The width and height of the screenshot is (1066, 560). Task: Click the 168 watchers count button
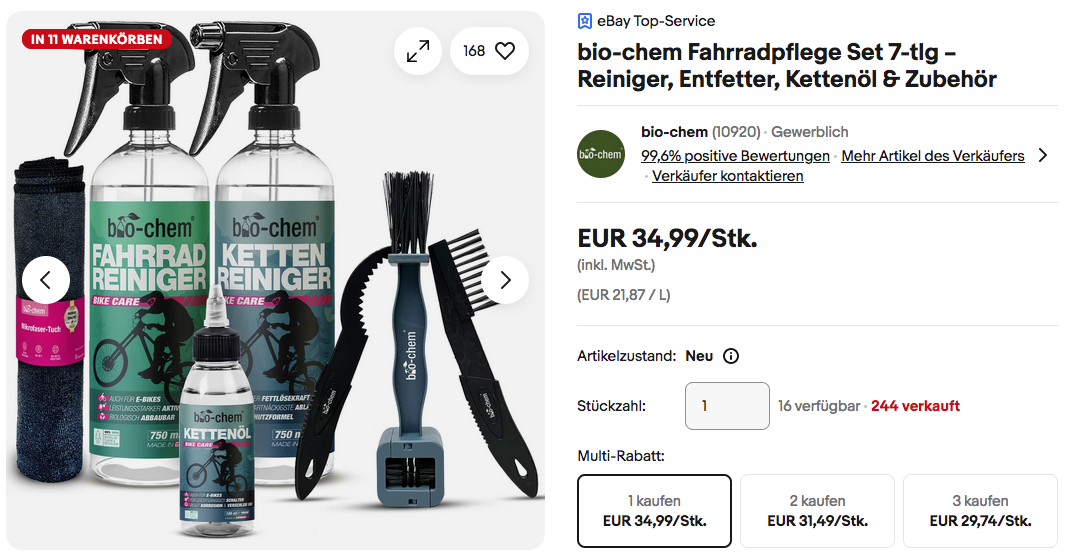(489, 51)
